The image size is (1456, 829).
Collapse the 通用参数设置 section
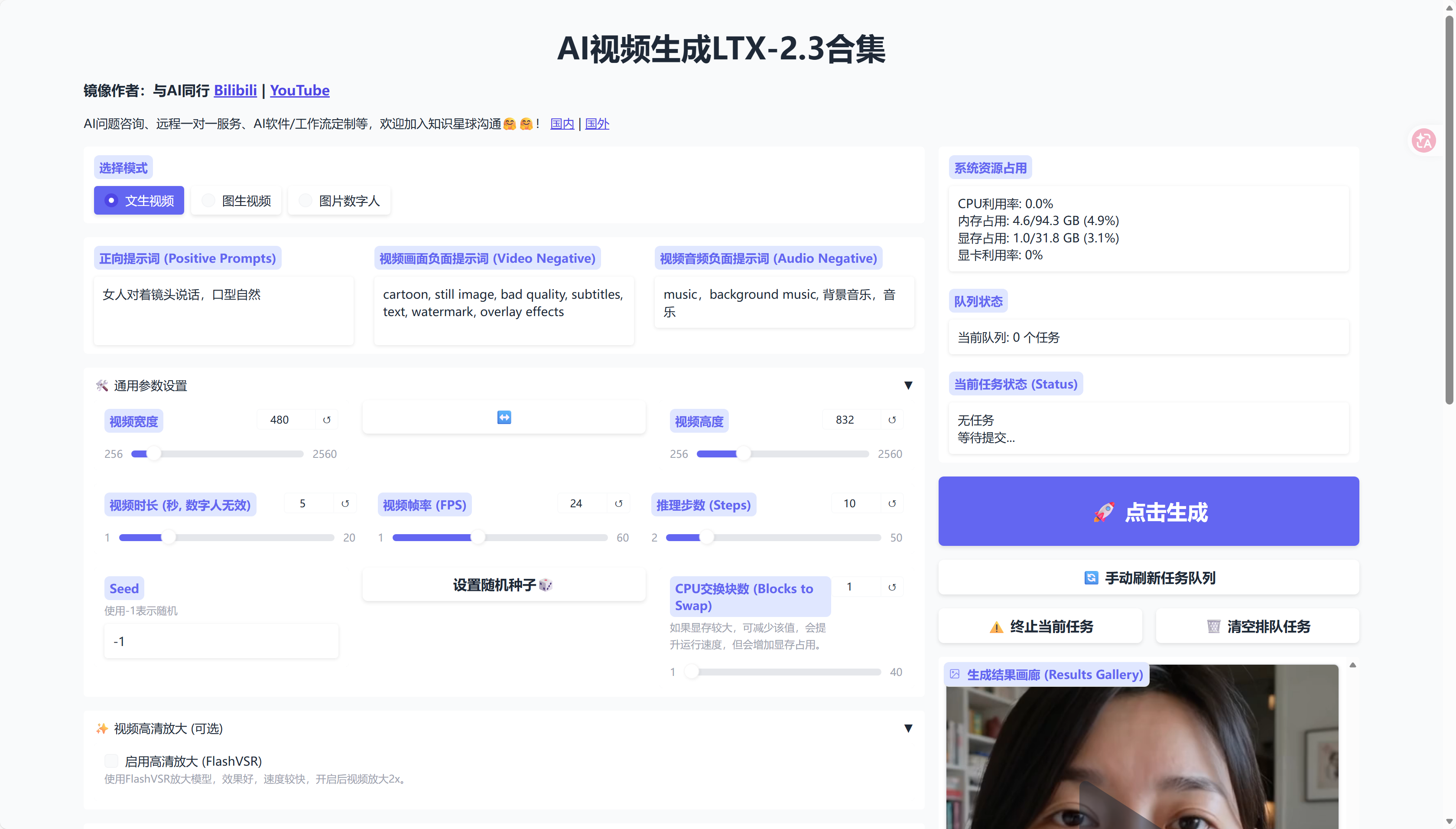[x=908, y=385]
